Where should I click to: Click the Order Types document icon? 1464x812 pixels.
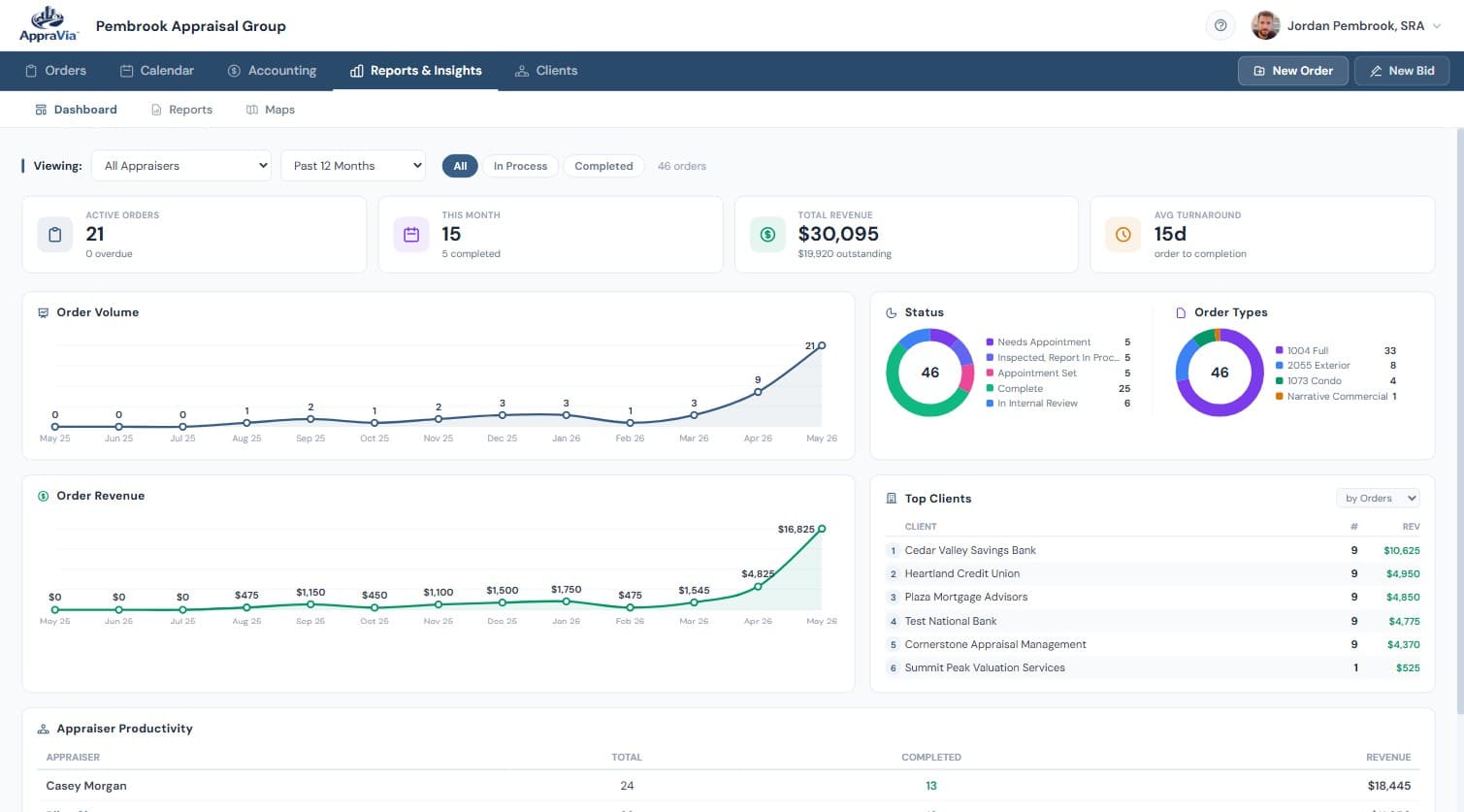[1181, 312]
